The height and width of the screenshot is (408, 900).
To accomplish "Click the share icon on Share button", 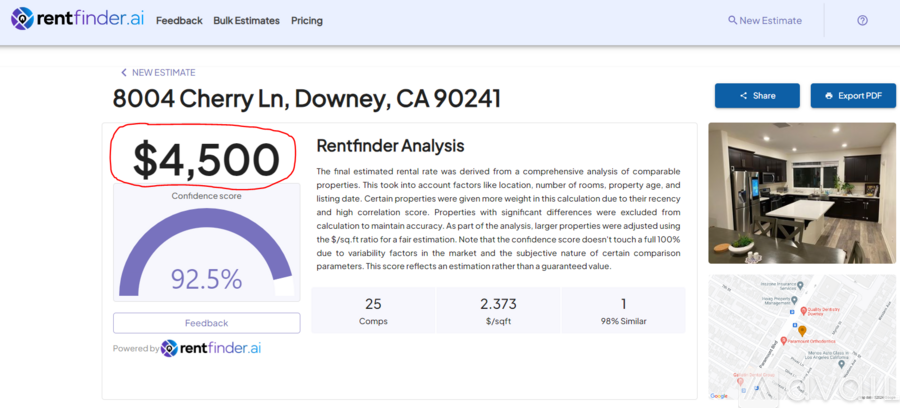I will pos(743,96).
